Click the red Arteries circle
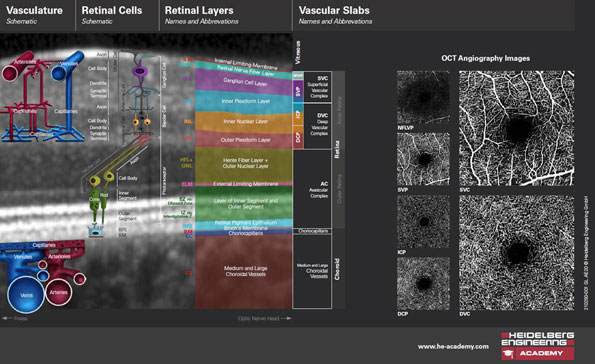Image resolution: width=595 pixels, height=364 pixels. point(58,292)
